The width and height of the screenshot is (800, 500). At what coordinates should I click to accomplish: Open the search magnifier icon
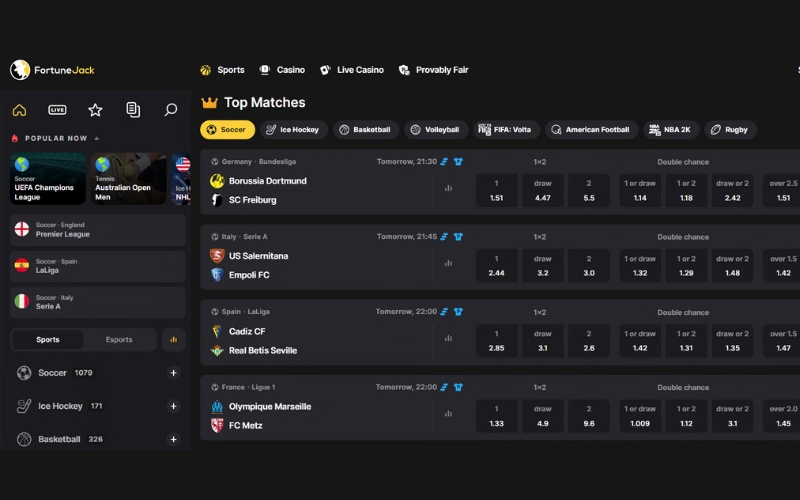point(171,110)
